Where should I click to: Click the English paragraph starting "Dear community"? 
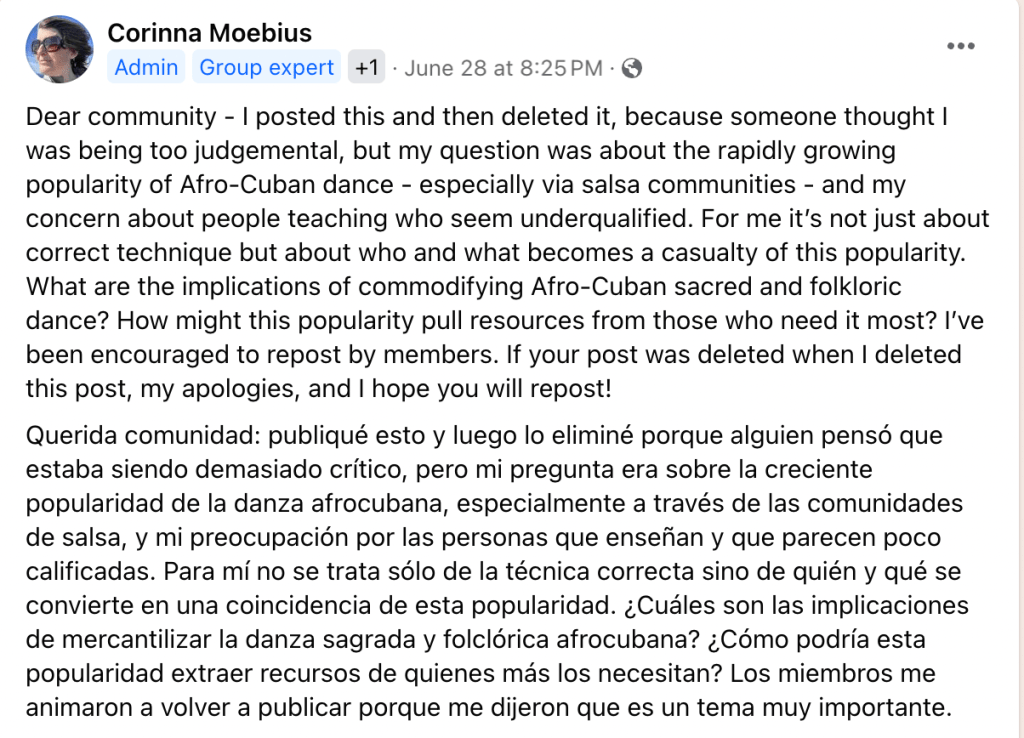[x=500, y=235]
